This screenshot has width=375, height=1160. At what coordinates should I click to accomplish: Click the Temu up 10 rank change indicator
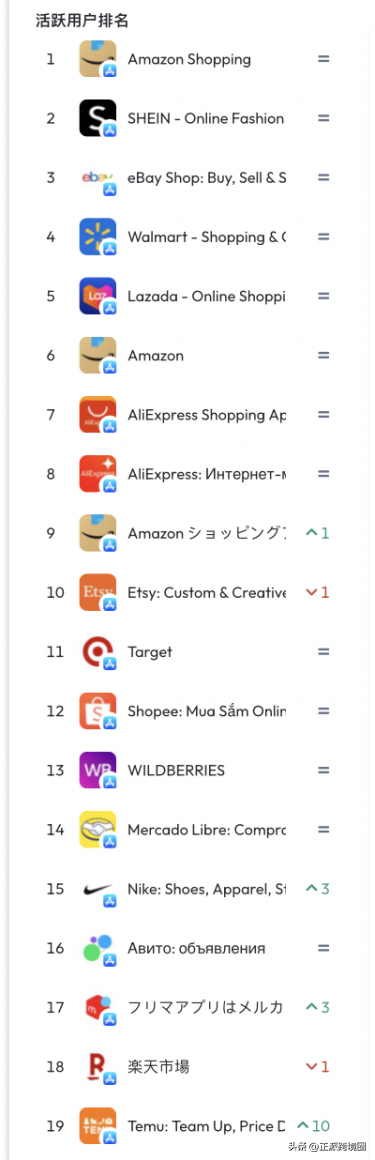pyautogui.click(x=313, y=1126)
